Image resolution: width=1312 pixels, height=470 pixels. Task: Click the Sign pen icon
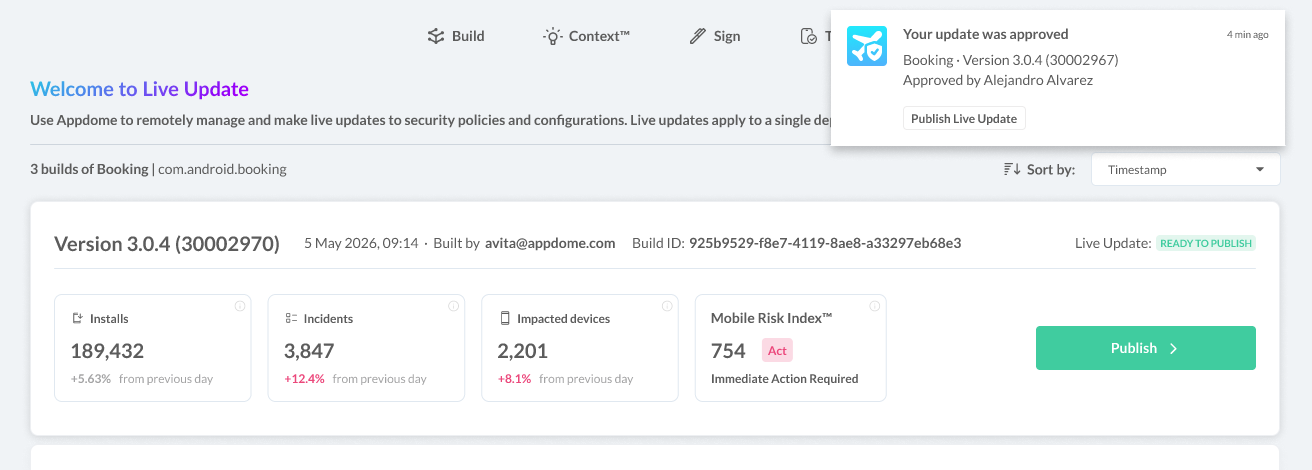pyautogui.click(x=698, y=36)
